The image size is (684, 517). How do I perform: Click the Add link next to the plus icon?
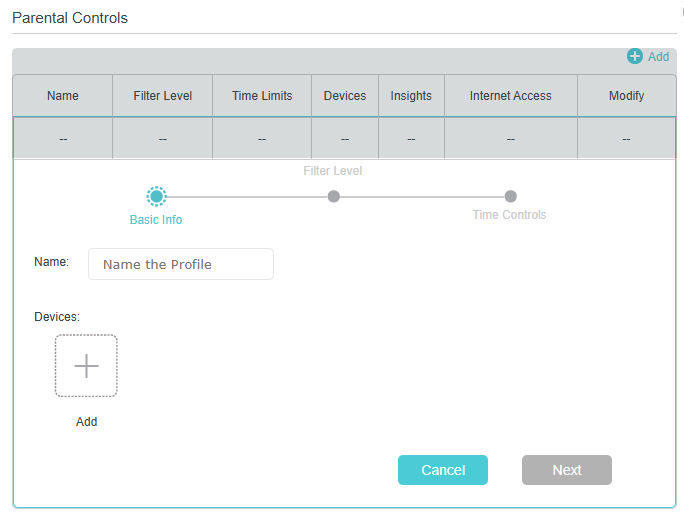click(658, 57)
